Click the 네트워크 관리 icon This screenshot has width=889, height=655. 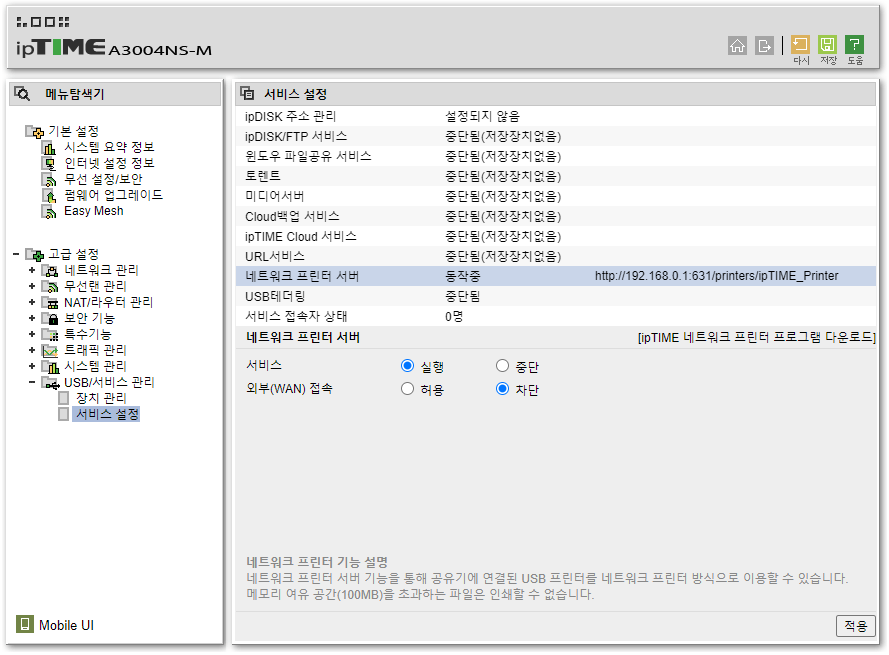[x=50, y=271]
